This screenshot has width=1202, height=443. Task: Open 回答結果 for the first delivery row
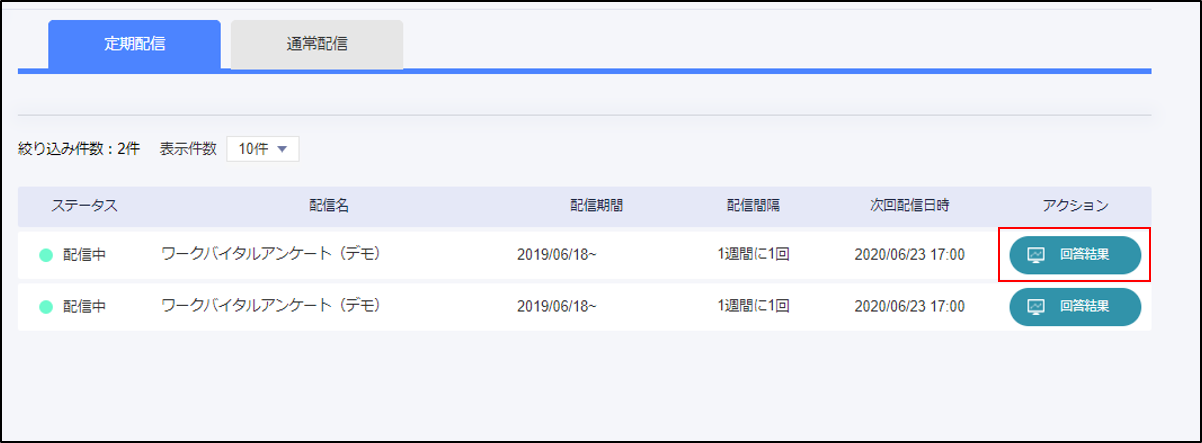(x=1075, y=255)
